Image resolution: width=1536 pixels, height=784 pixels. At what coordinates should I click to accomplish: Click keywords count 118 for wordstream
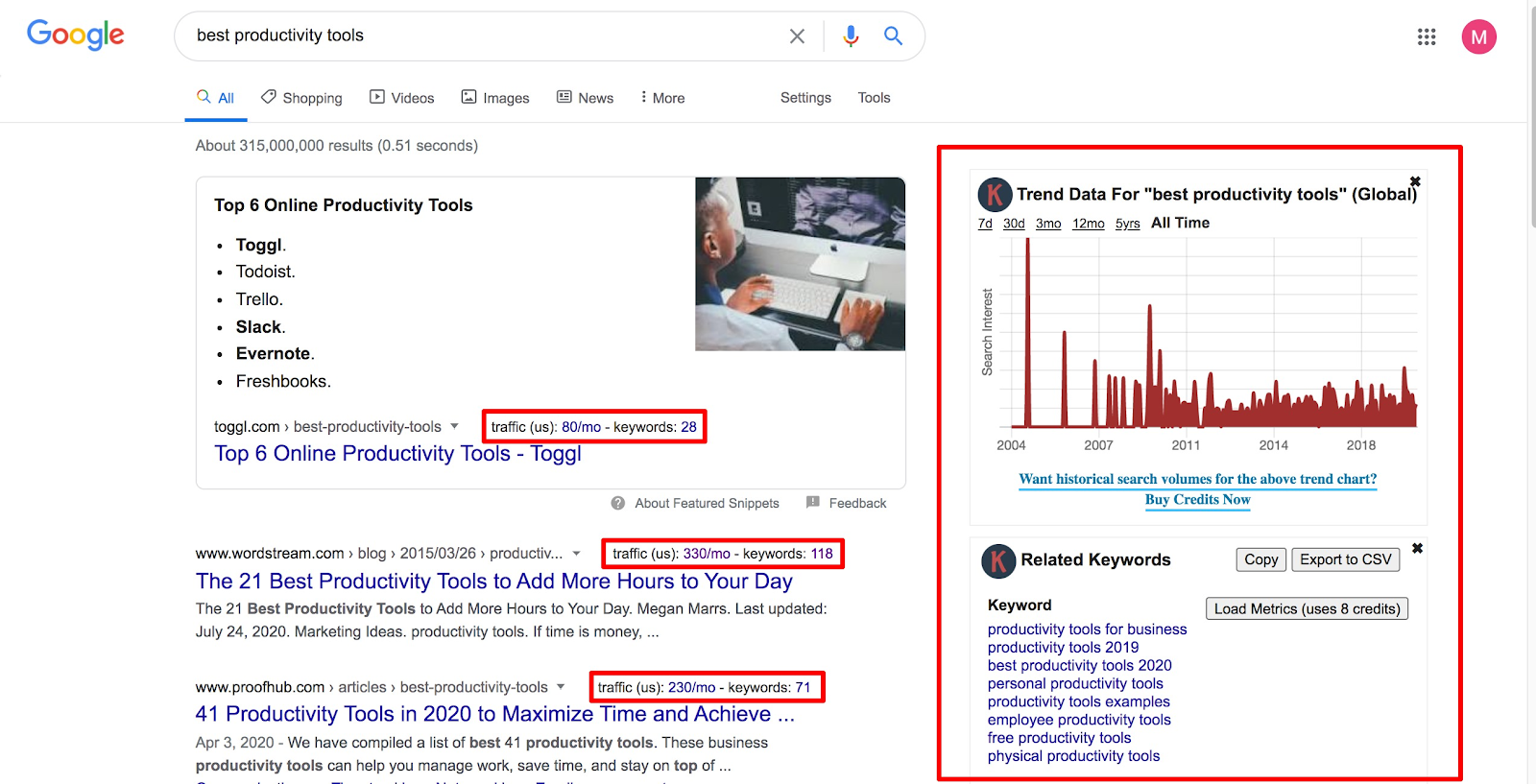pos(822,554)
